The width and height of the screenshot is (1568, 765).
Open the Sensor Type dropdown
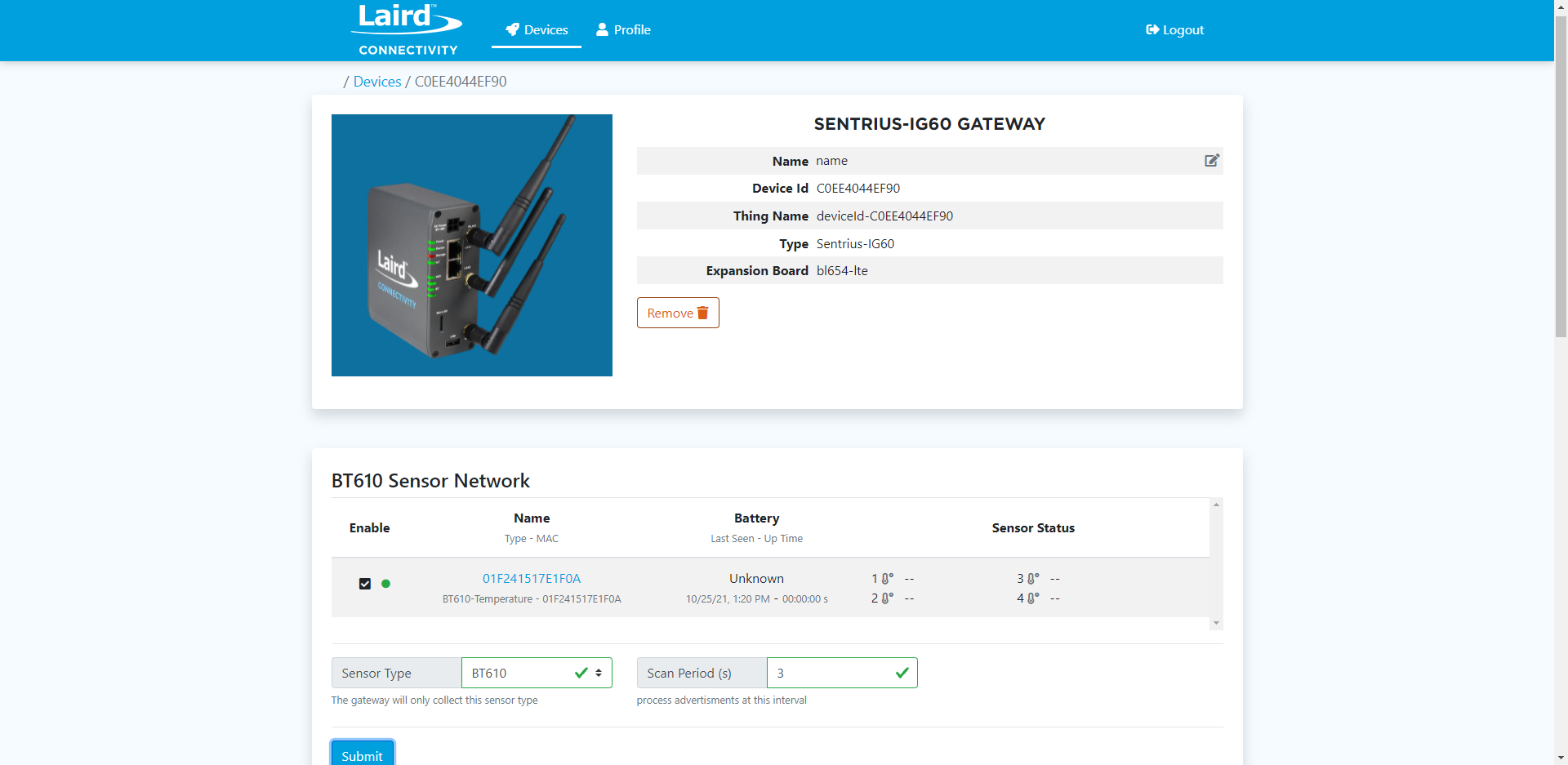click(x=536, y=673)
